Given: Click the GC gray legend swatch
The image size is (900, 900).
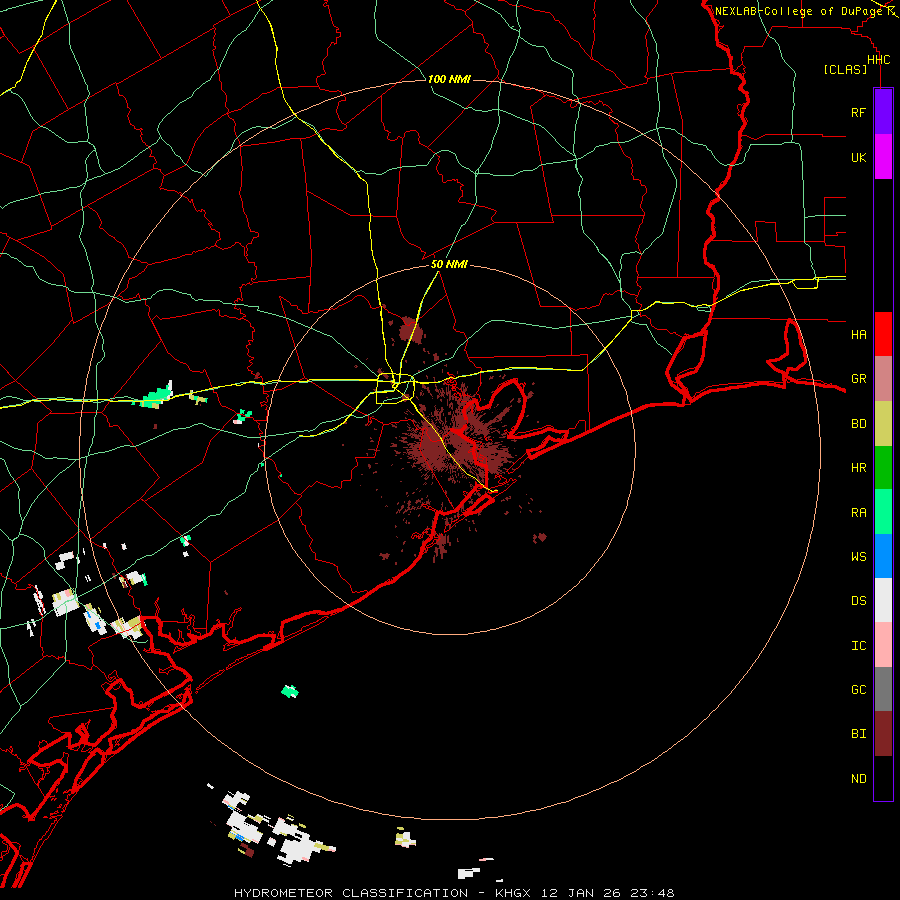Looking at the screenshot, I should click(883, 689).
